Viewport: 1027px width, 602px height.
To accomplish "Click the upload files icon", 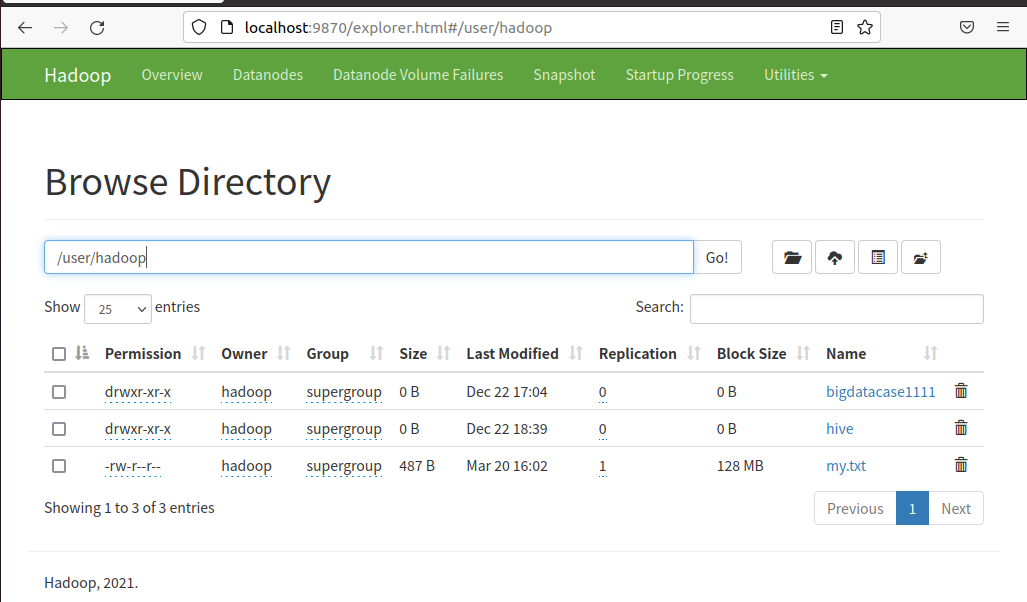I will (835, 258).
